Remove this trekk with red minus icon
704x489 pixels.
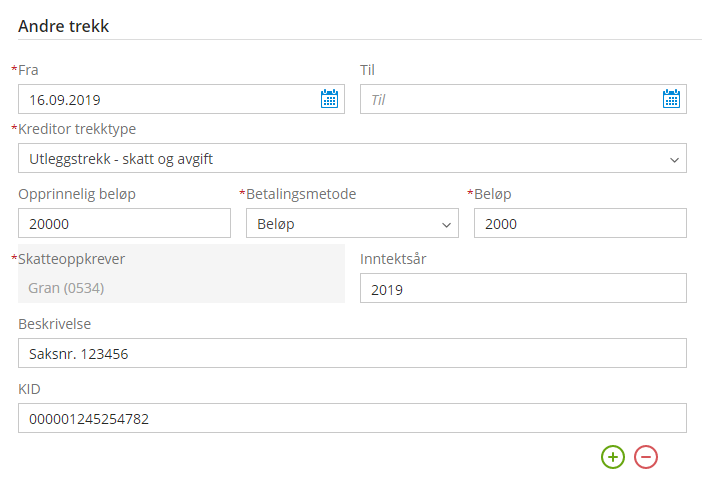coord(646,457)
